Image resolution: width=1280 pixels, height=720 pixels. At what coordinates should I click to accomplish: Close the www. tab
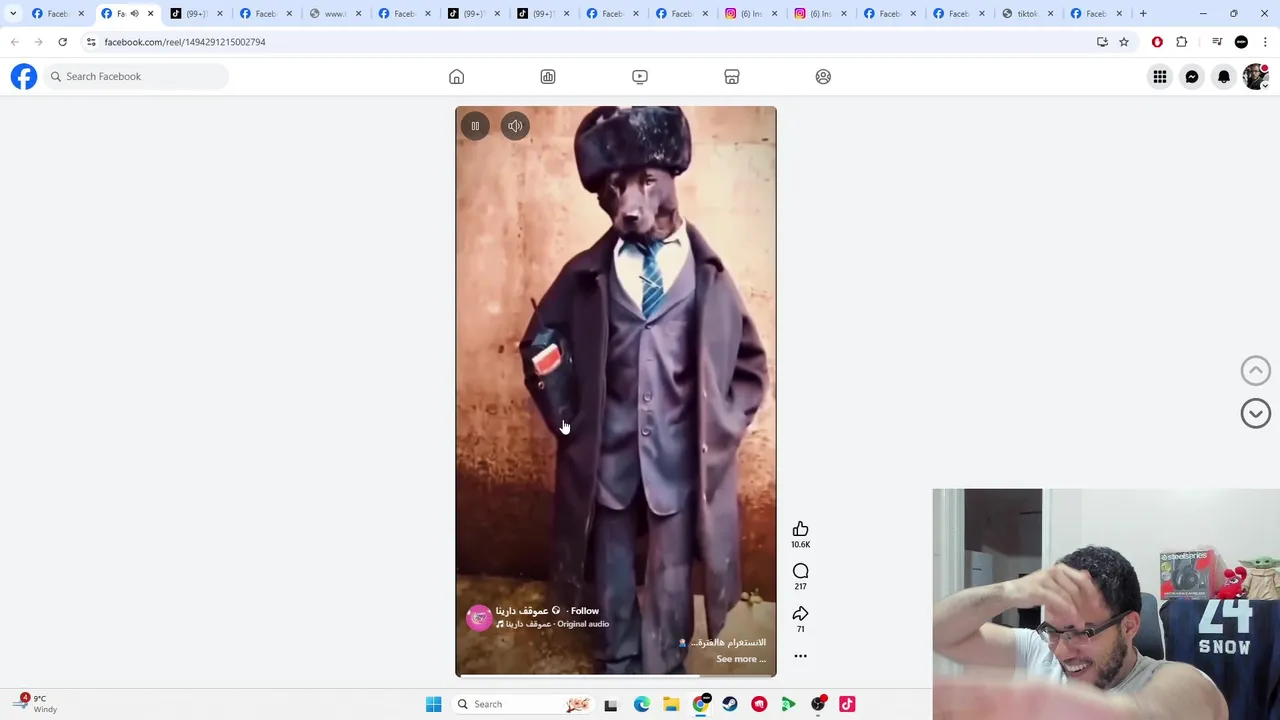(358, 13)
